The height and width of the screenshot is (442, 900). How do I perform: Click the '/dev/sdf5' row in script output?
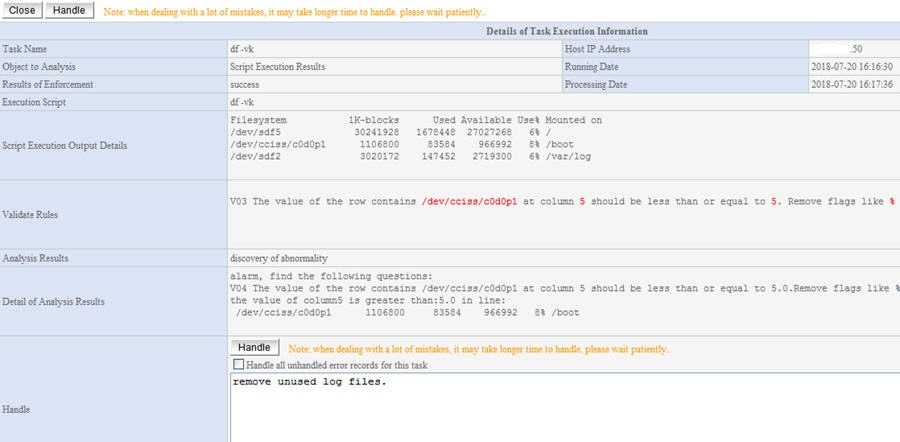(x=390, y=133)
